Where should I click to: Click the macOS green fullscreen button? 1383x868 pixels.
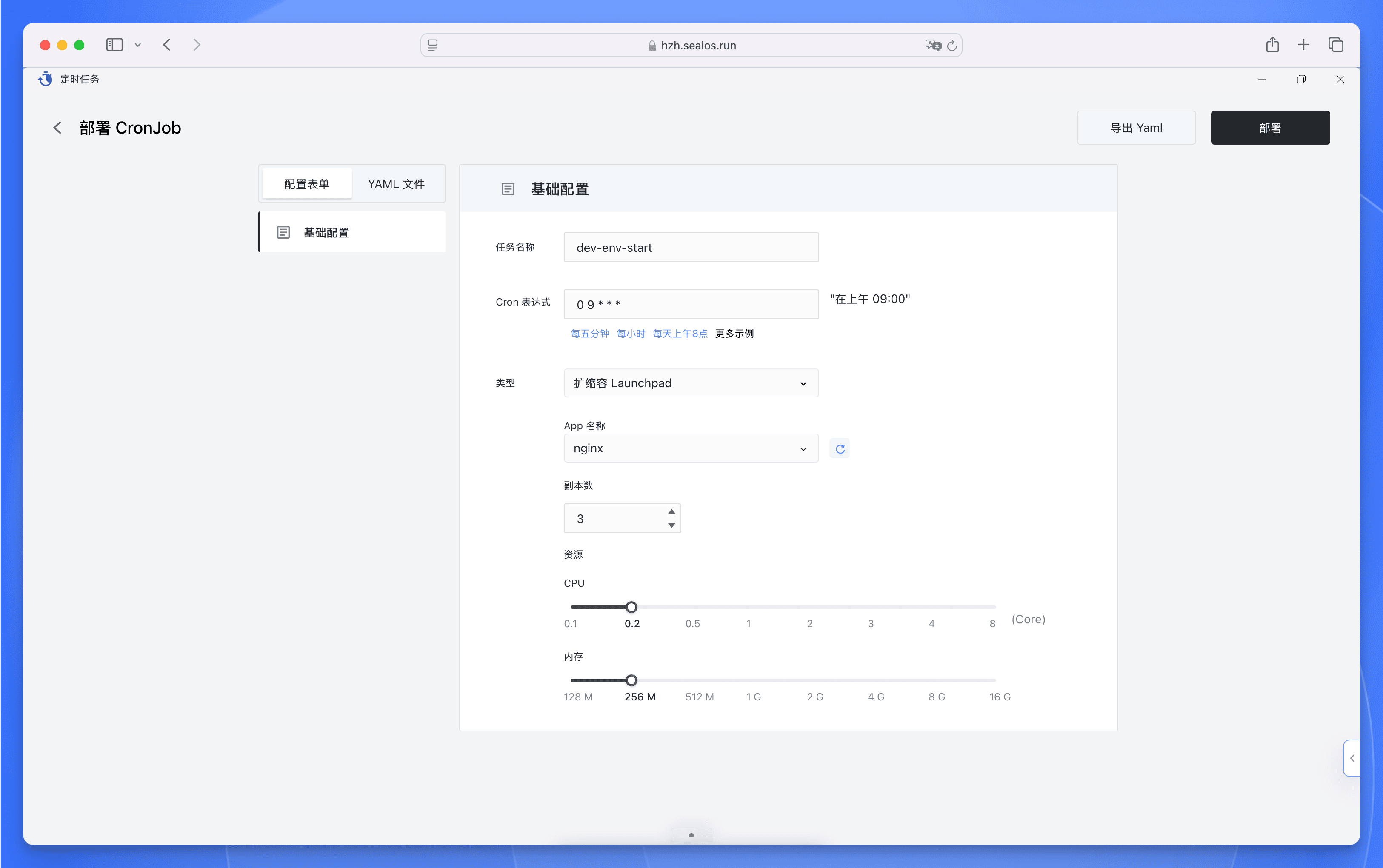tap(79, 45)
